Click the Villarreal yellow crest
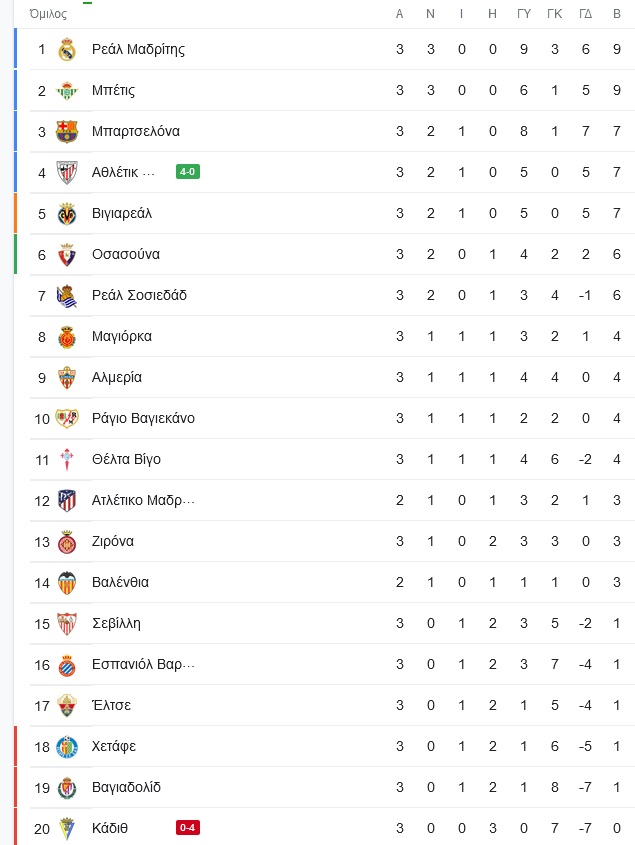The image size is (635, 845). (67, 214)
